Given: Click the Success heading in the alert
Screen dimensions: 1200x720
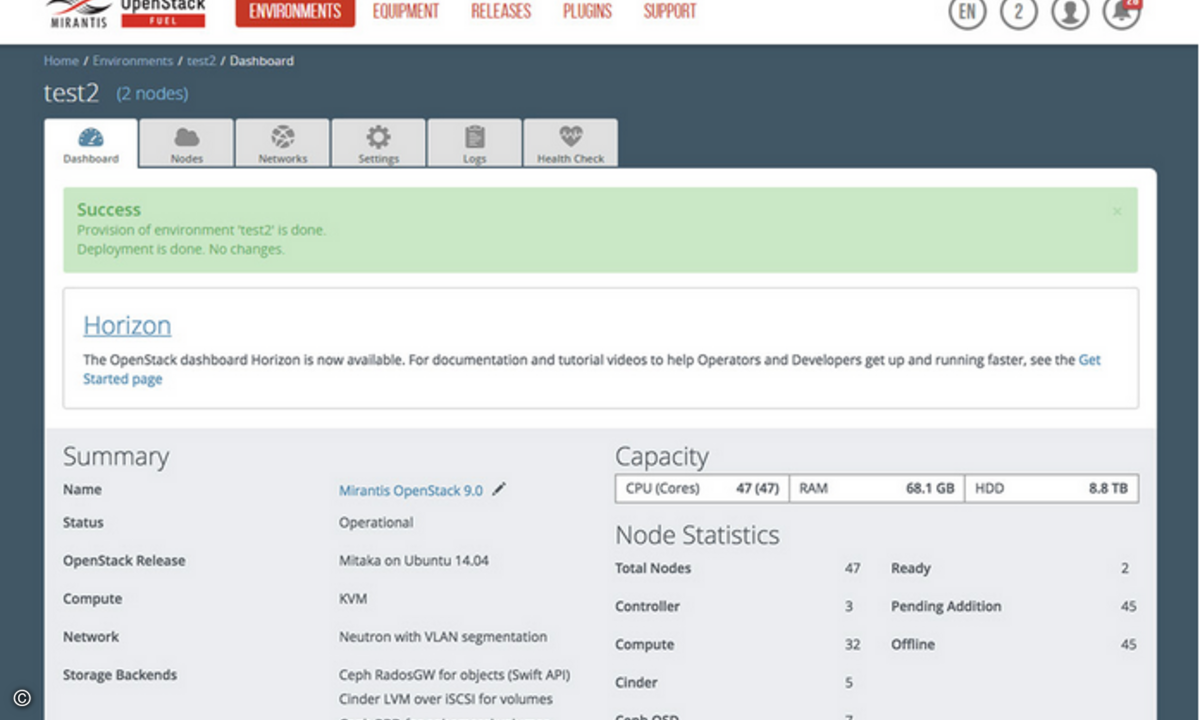Looking at the screenshot, I should coord(109,210).
